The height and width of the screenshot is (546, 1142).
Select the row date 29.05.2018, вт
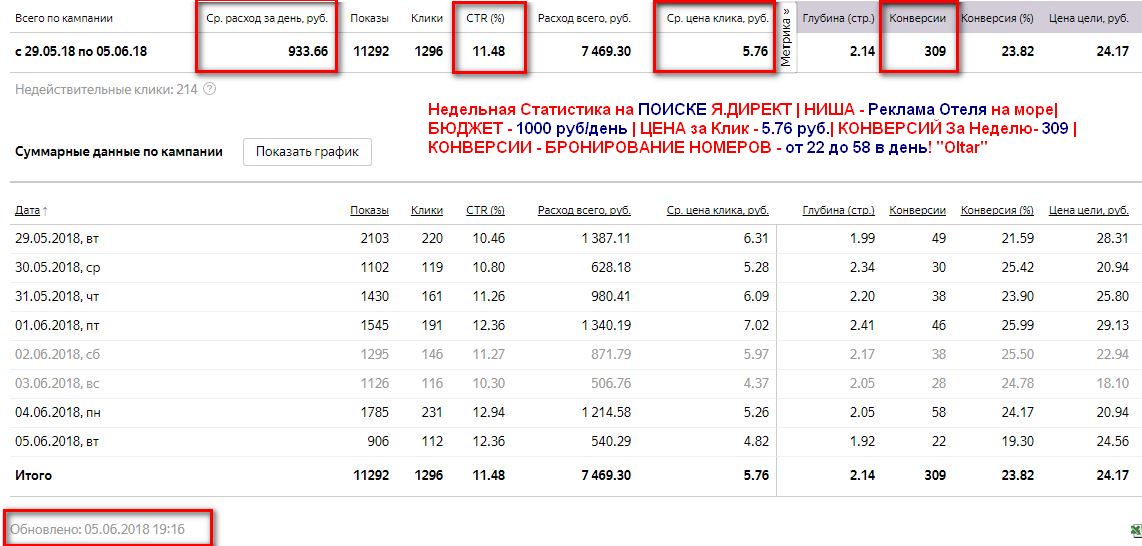55,239
